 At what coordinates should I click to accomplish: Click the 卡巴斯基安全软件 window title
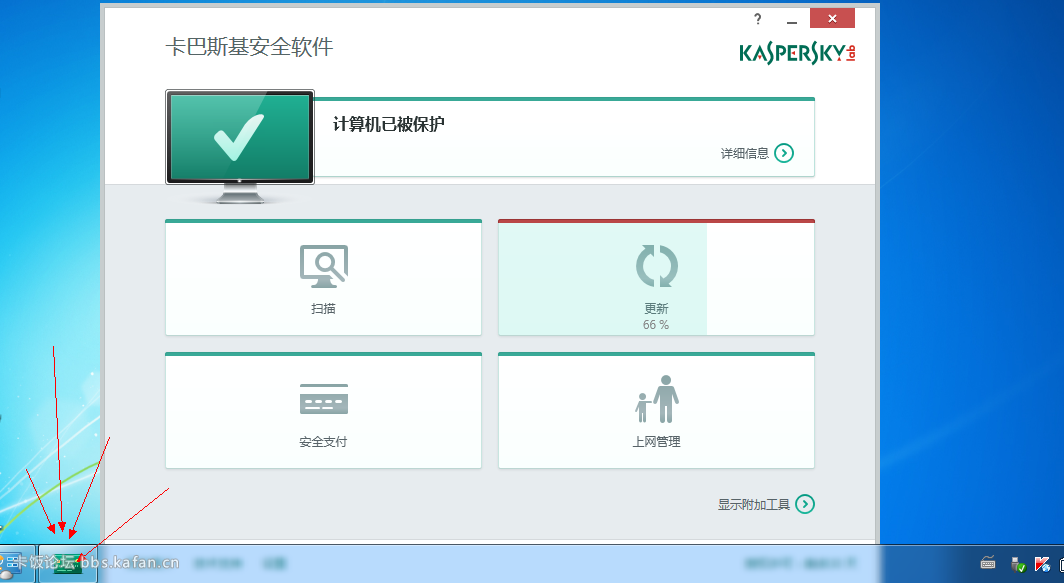point(249,47)
